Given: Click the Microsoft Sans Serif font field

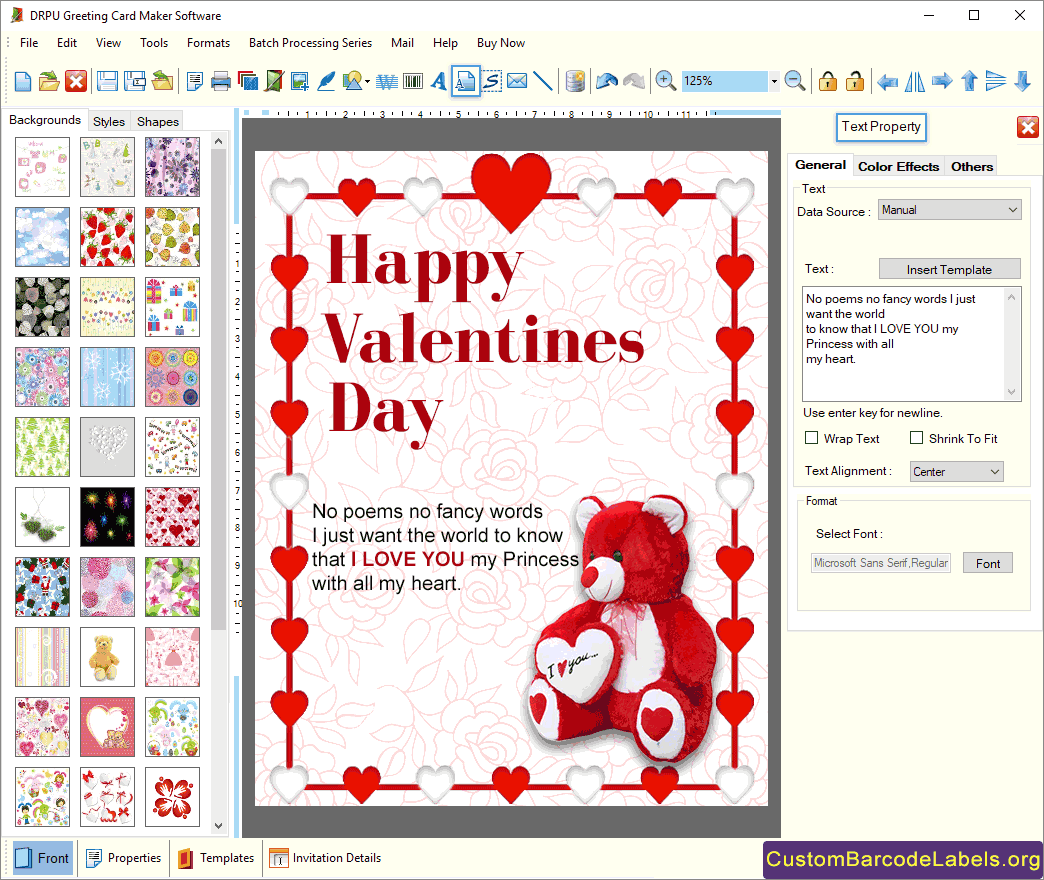Looking at the screenshot, I should coord(880,563).
